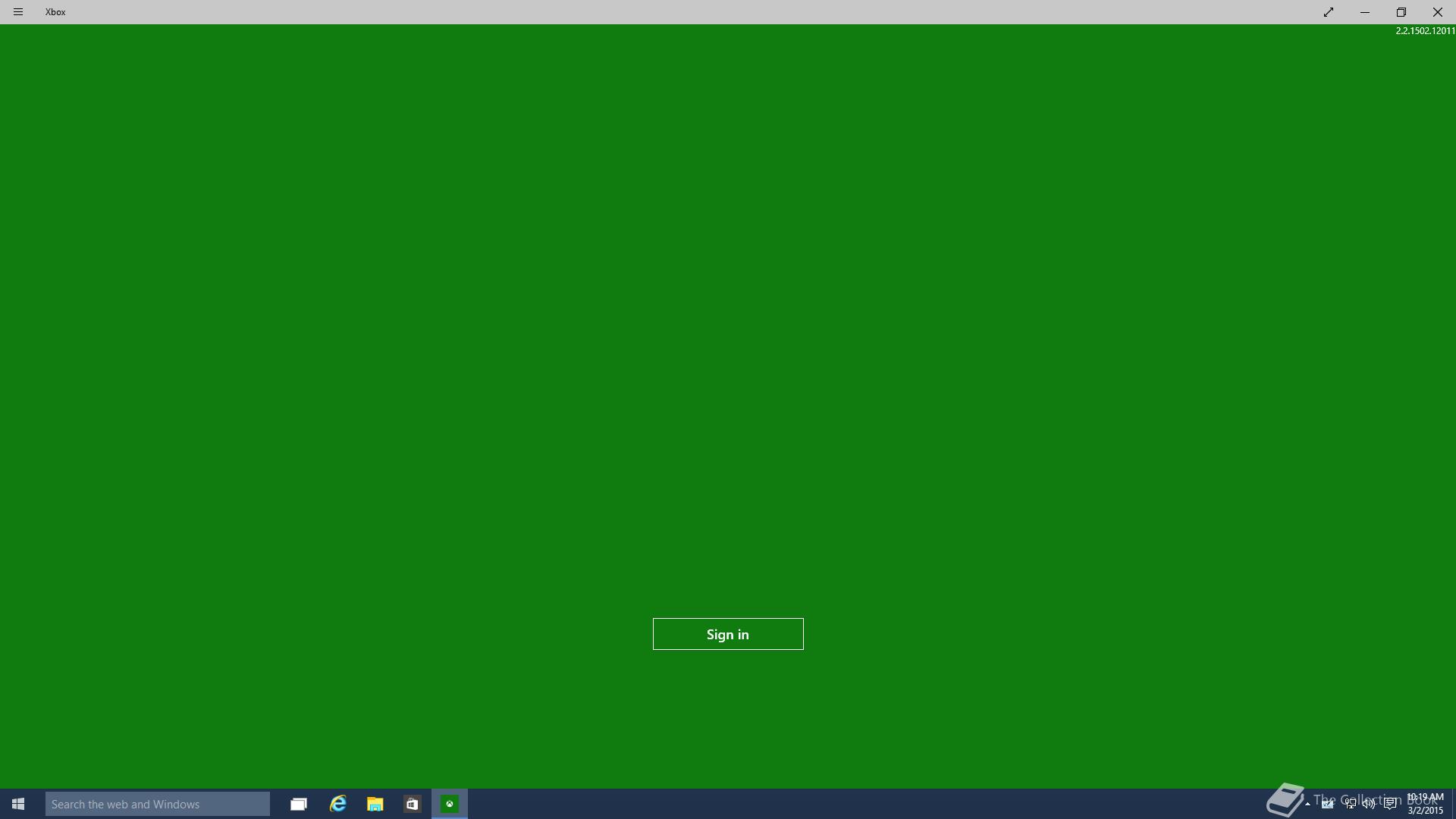Open the Windows Start menu

pos(18,804)
